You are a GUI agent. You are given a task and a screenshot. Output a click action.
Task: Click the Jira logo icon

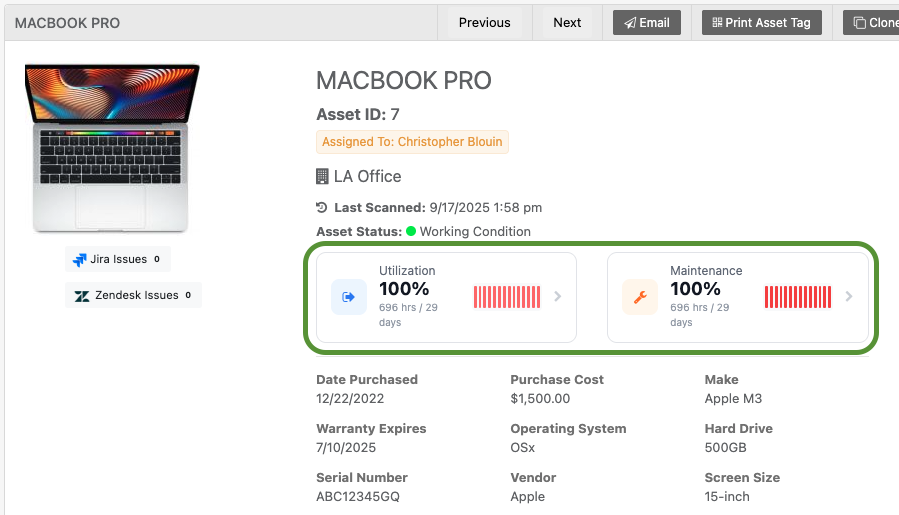point(80,260)
